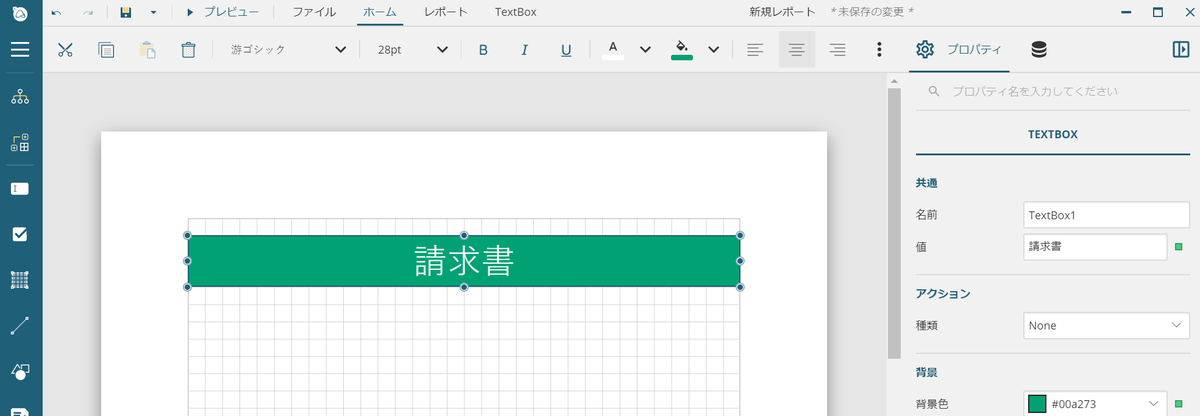The image size is (1200, 416).
Task: Select the TextBox control in sidebar
Action: (20, 188)
